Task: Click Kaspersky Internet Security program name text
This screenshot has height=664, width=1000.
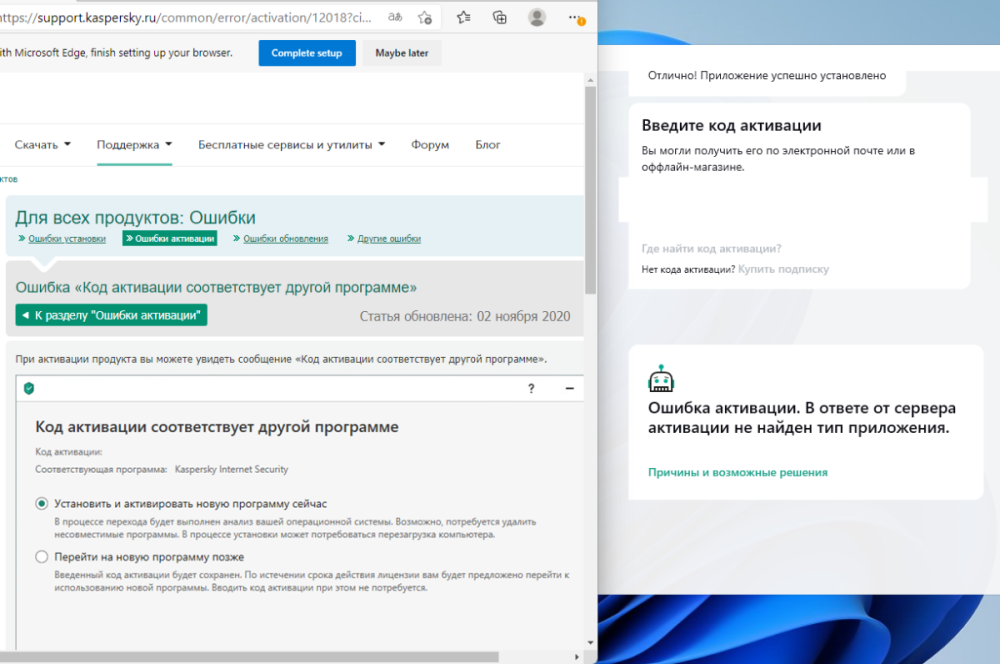Action: (x=232, y=469)
